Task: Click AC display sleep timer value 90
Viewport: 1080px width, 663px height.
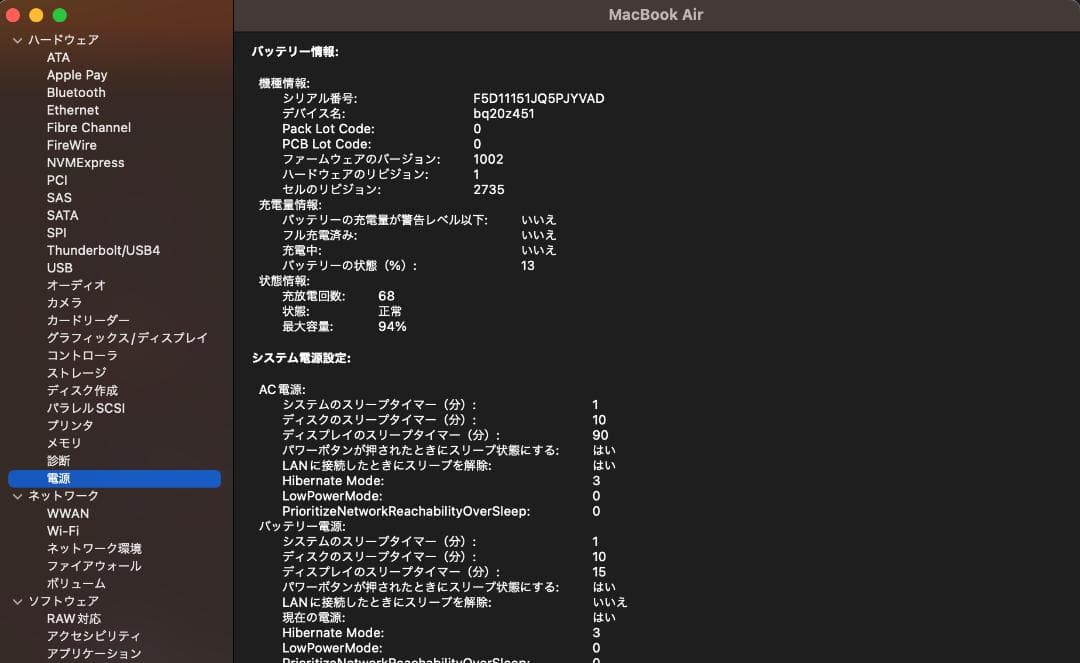Action: pos(600,435)
